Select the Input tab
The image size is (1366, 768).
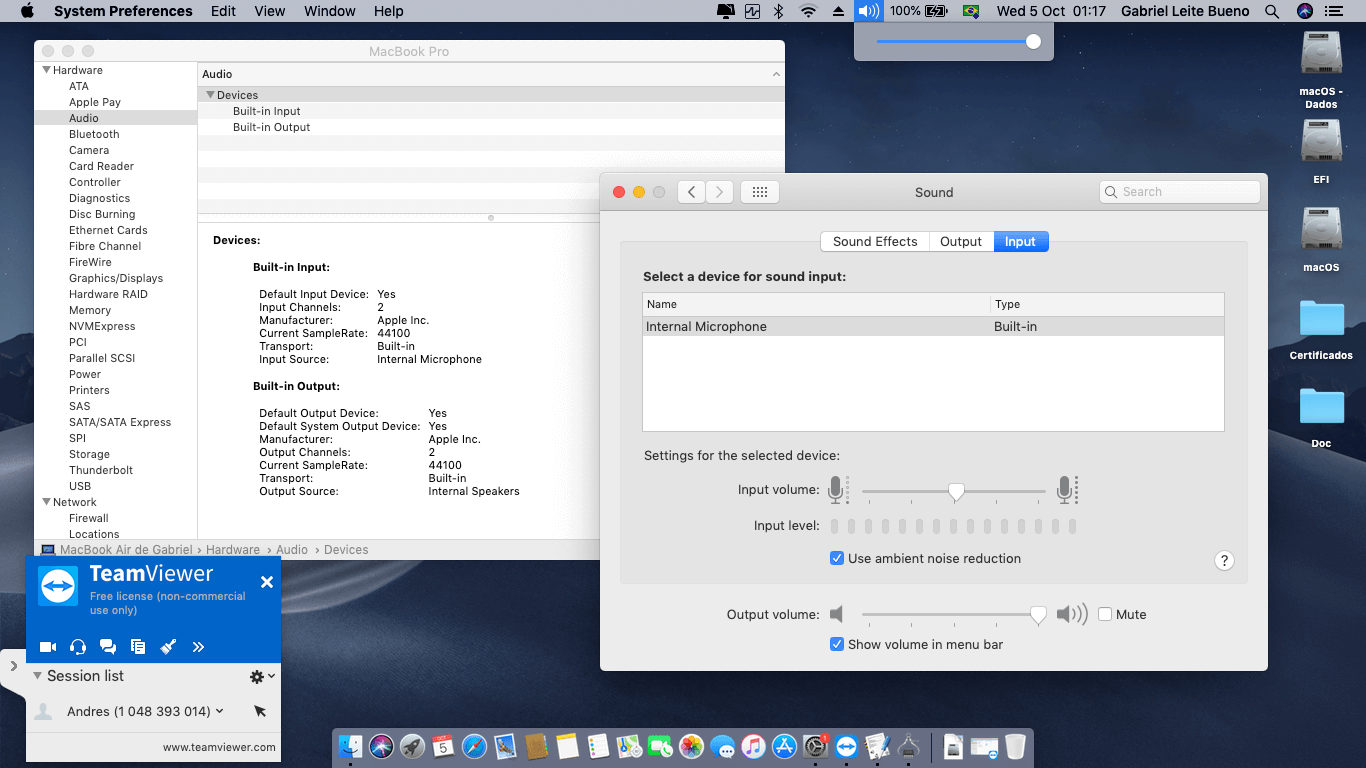tap(1020, 241)
